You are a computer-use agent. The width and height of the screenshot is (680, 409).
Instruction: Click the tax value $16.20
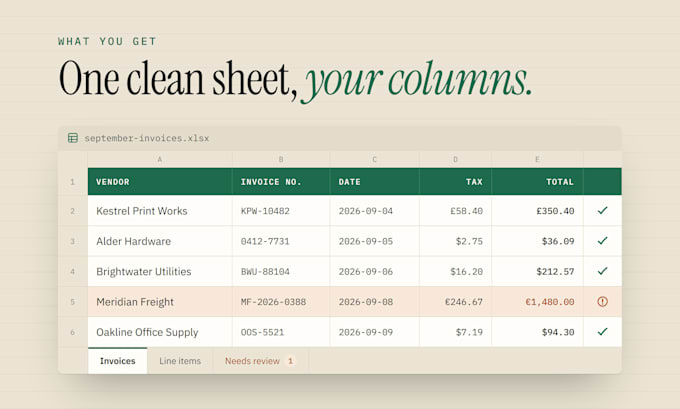tap(466, 272)
